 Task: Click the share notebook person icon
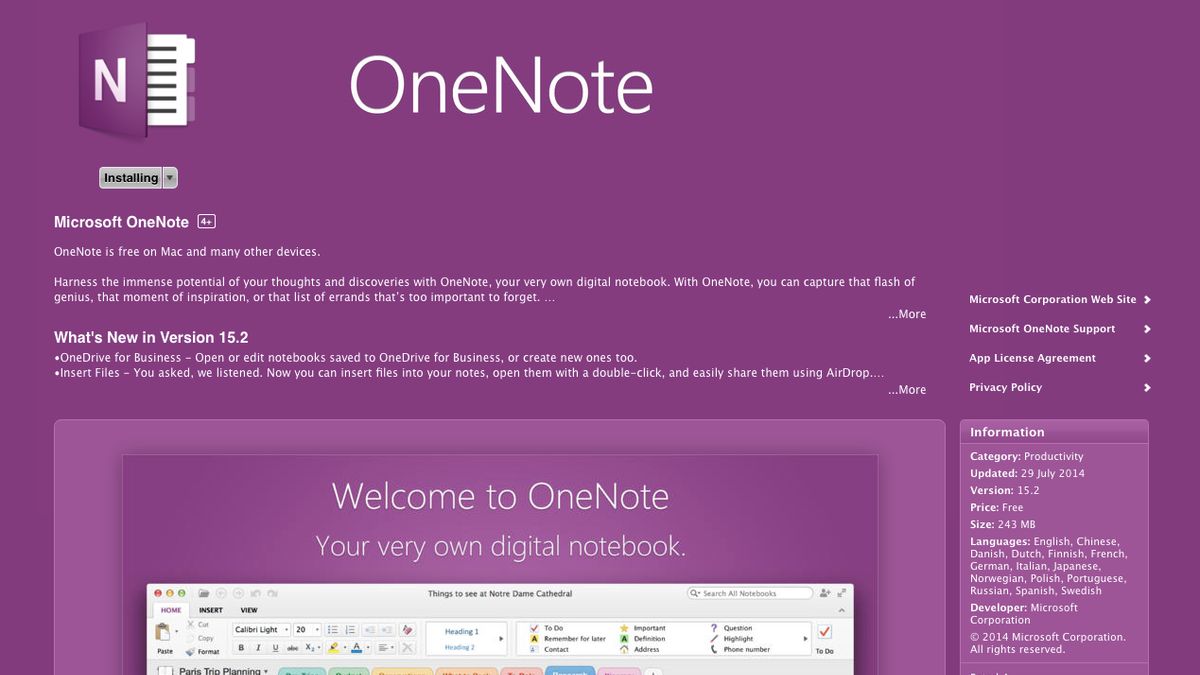click(825, 593)
